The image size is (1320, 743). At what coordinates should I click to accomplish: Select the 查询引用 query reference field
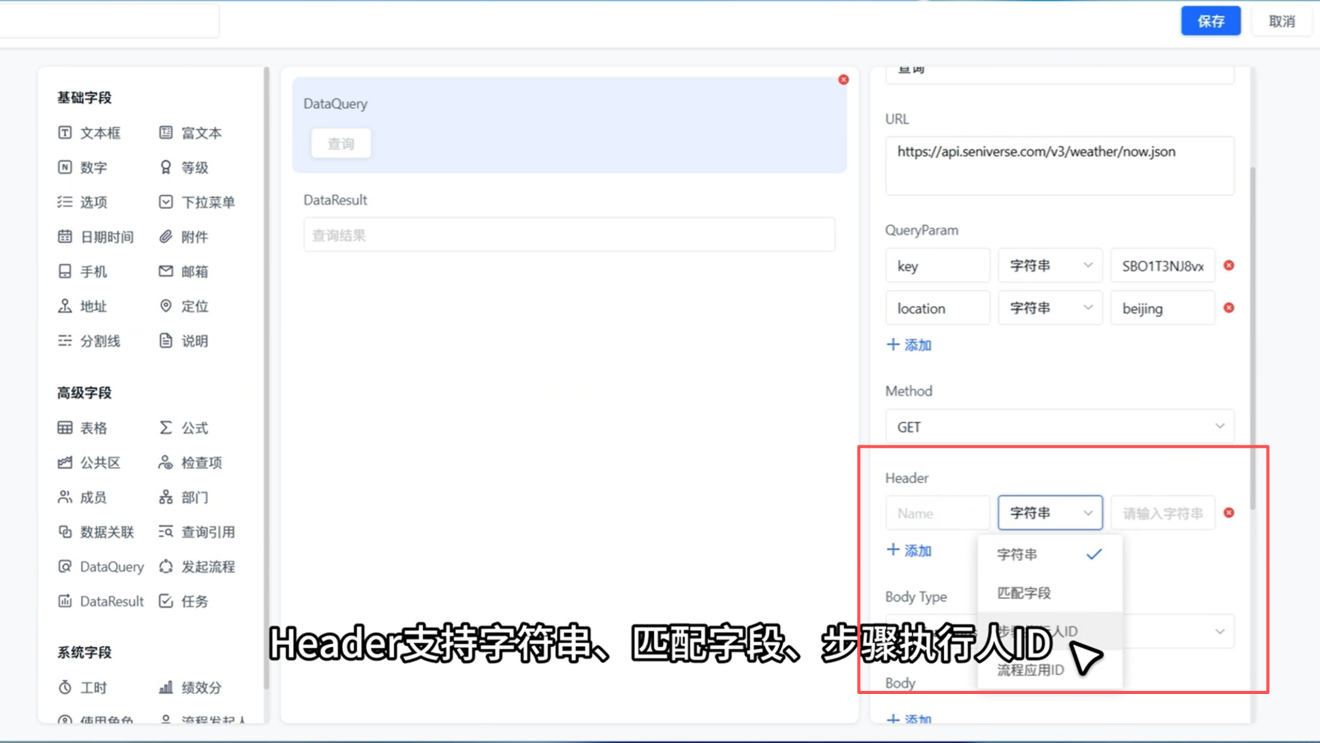[x=196, y=532]
